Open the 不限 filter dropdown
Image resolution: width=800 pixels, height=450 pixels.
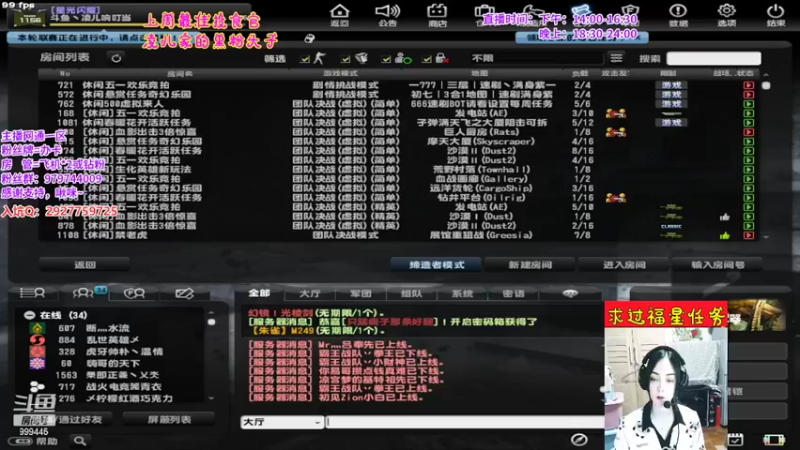point(536,58)
